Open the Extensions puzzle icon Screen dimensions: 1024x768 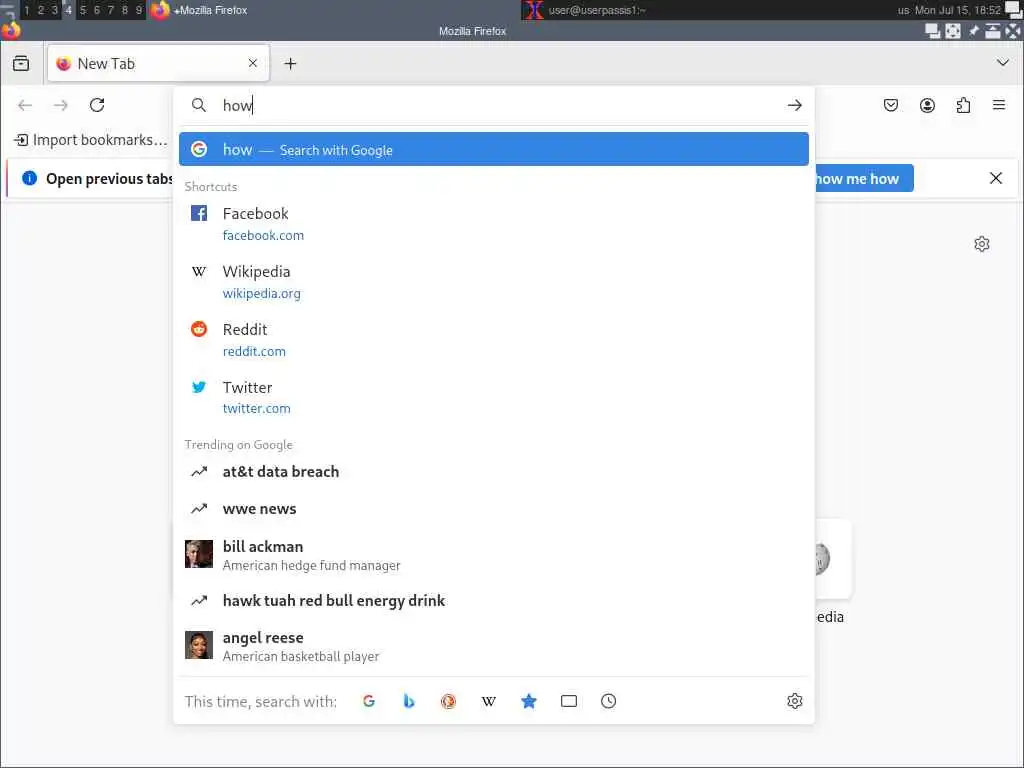[x=963, y=105]
